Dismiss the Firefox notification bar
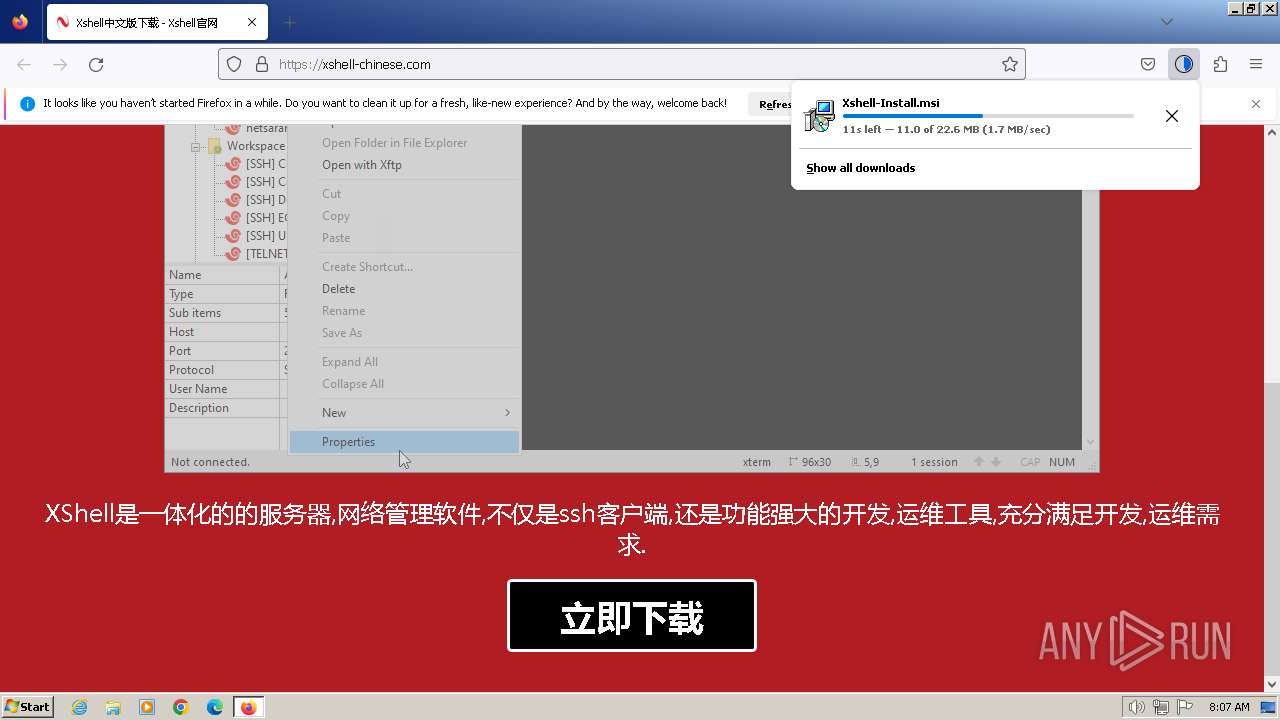Viewport: 1280px width, 720px height. [1256, 104]
